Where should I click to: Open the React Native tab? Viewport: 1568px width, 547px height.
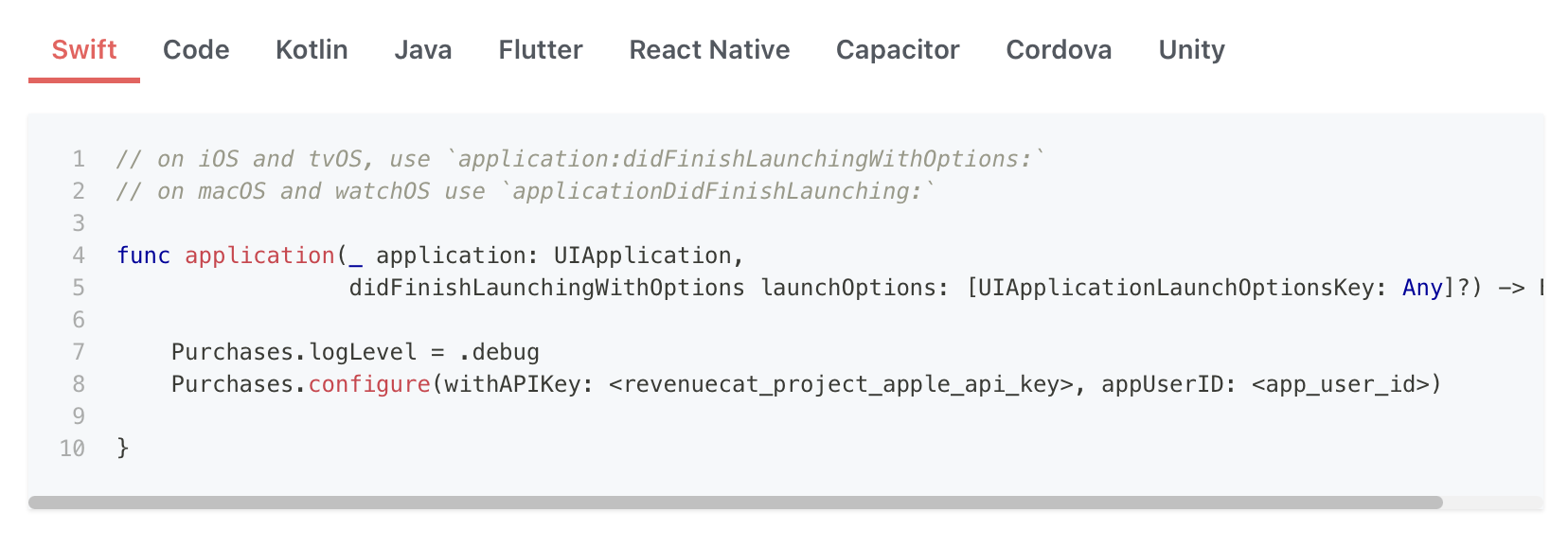709,49
